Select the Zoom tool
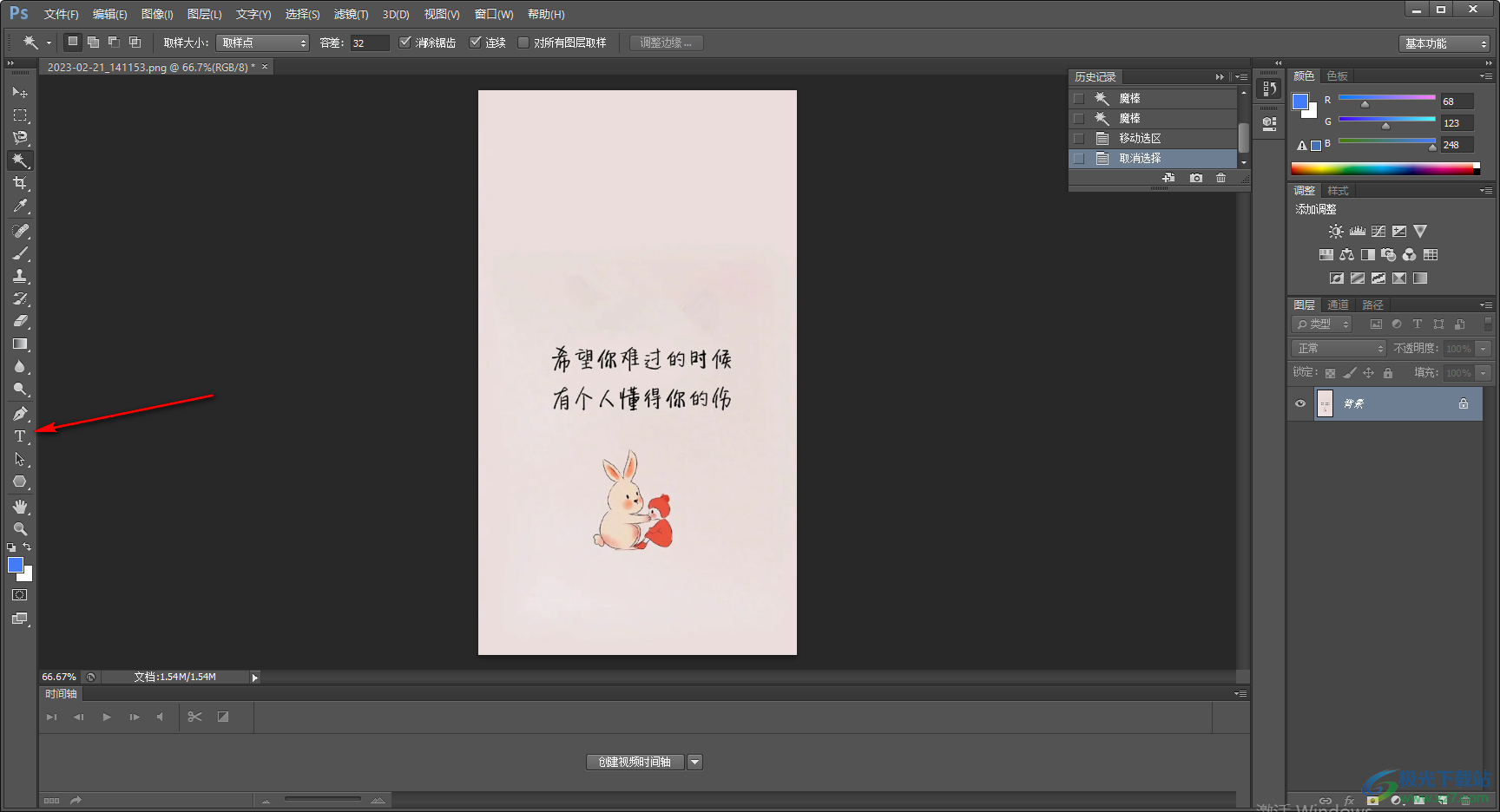Image resolution: width=1500 pixels, height=812 pixels. point(20,529)
